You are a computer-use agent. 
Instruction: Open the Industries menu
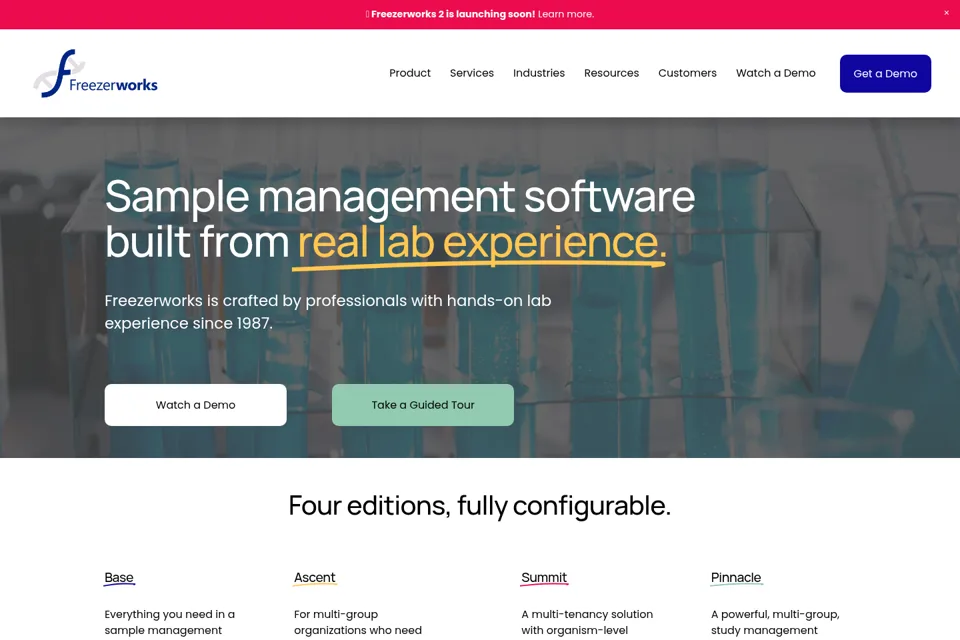(x=539, y=73)
